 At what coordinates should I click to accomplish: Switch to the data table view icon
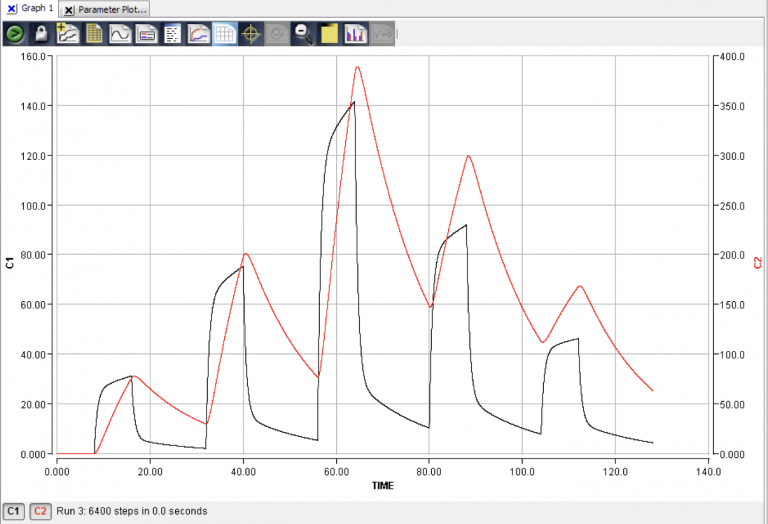coord(94,34)
